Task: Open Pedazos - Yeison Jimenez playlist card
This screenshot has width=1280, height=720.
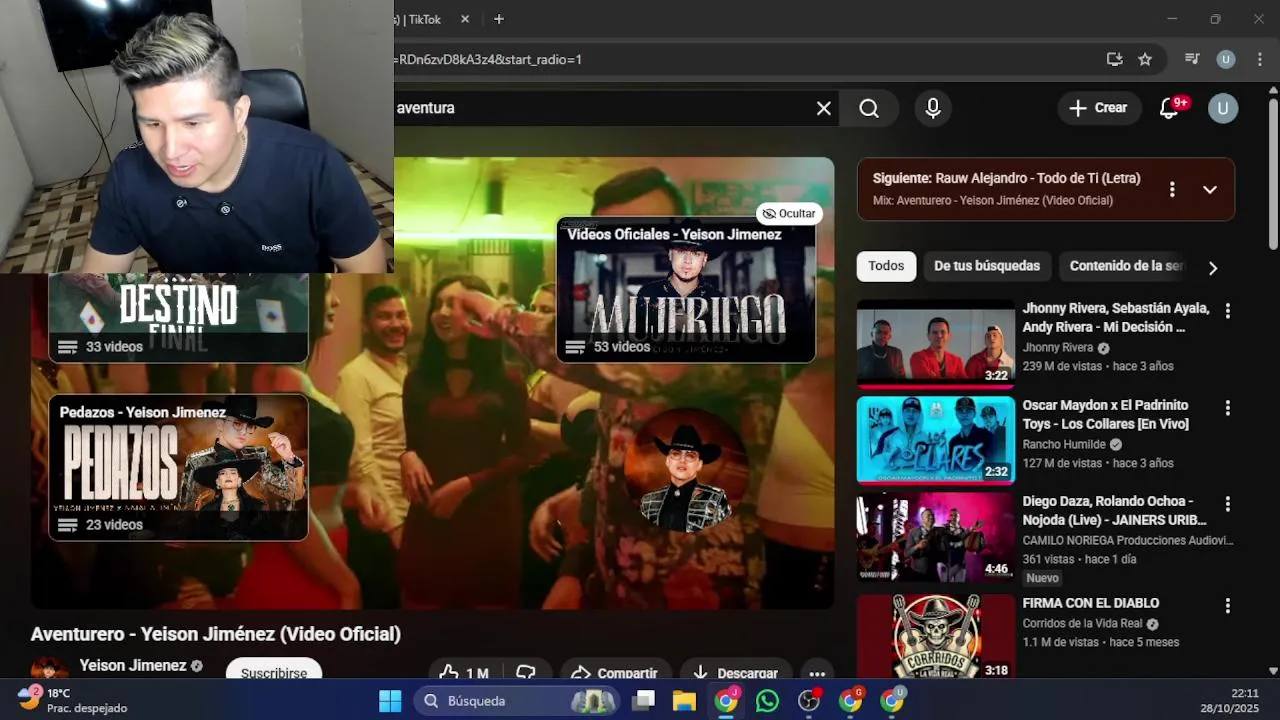Action: 178,467
